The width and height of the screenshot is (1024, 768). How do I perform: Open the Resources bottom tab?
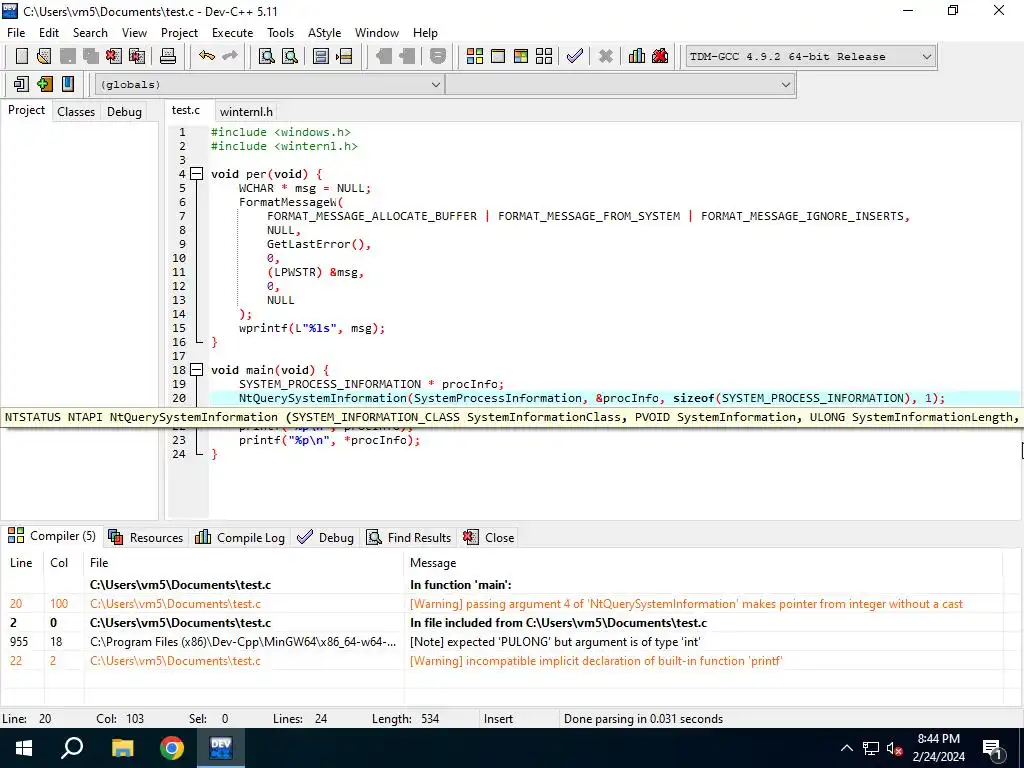click(x=146, y=537)
